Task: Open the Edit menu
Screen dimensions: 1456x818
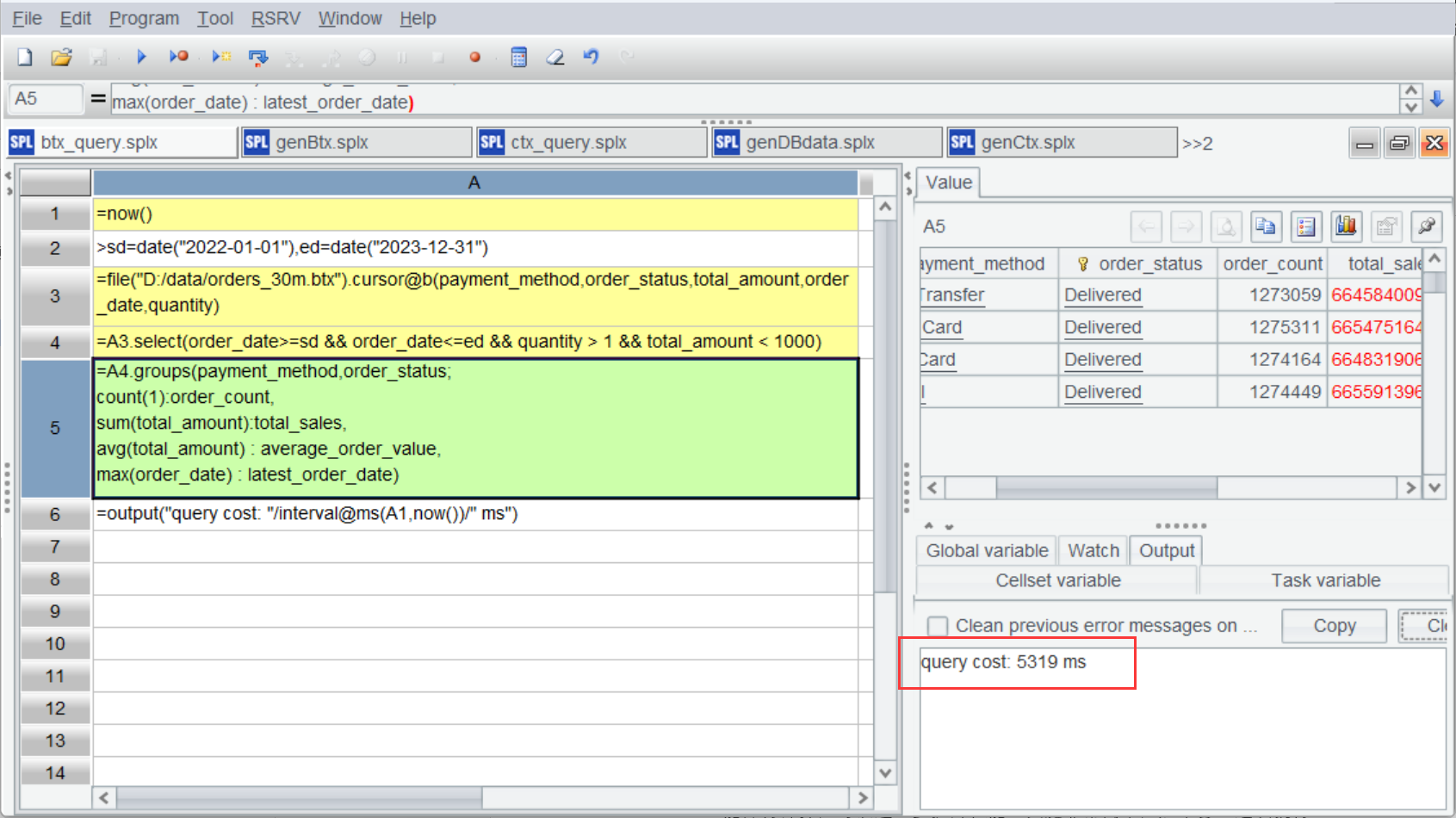Action: 76,18
